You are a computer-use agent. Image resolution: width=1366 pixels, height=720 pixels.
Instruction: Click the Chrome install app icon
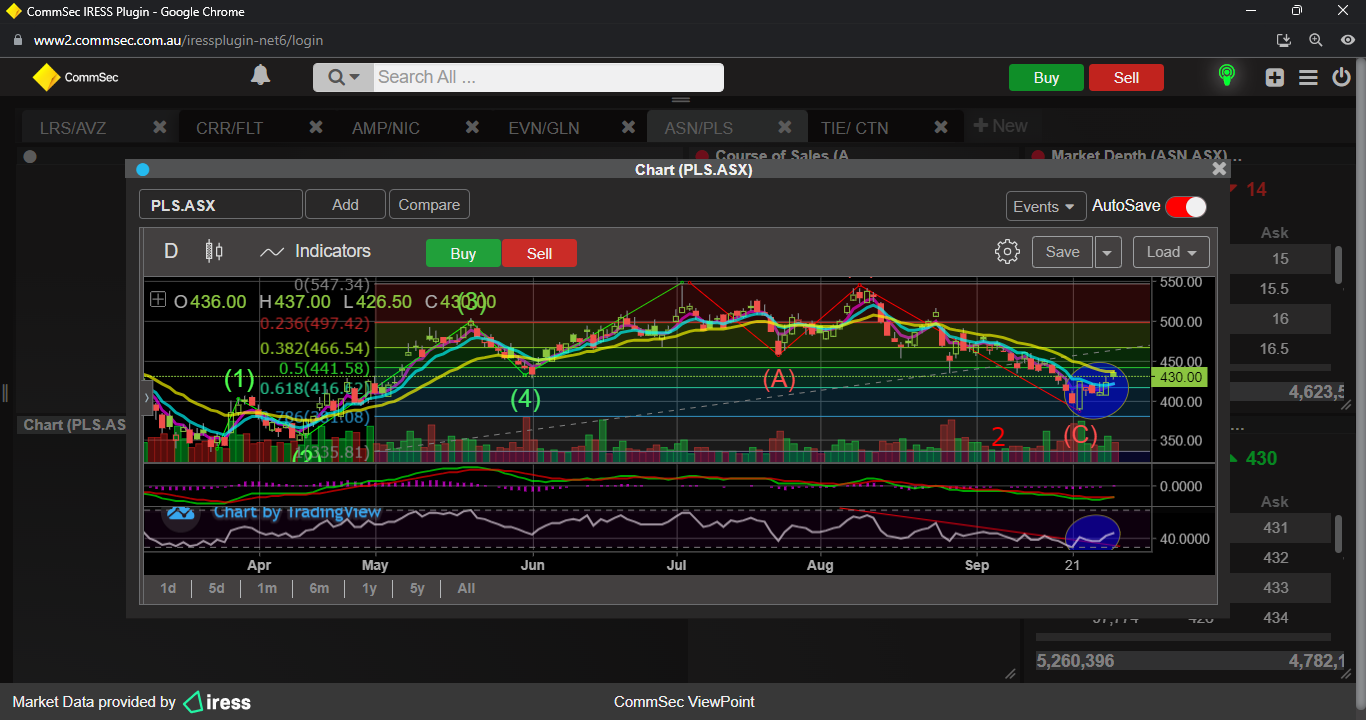click(x=1284, y=40)
